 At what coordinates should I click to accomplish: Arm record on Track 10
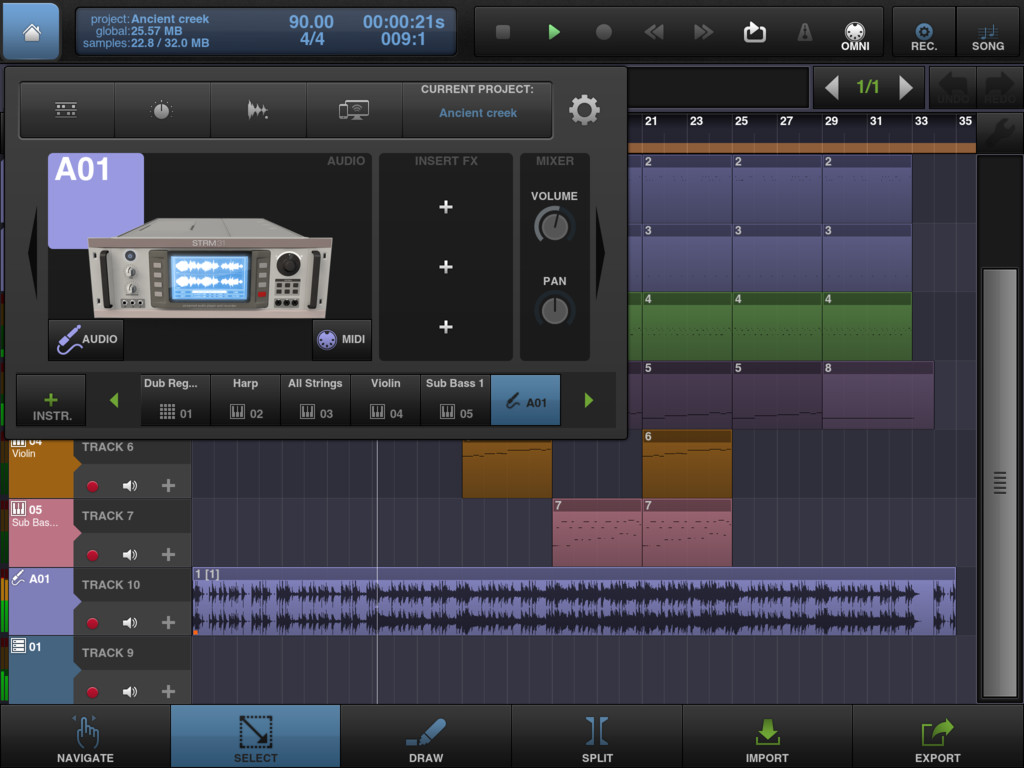tap(93, 623)
